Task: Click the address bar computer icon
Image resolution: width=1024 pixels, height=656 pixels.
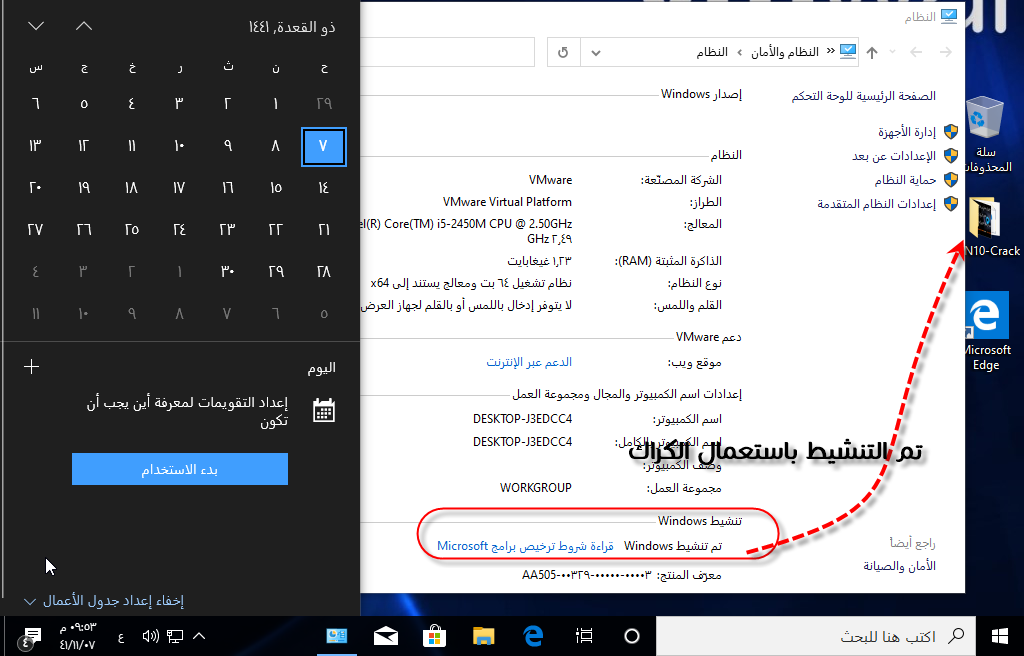Action: [x=848, y=52]
